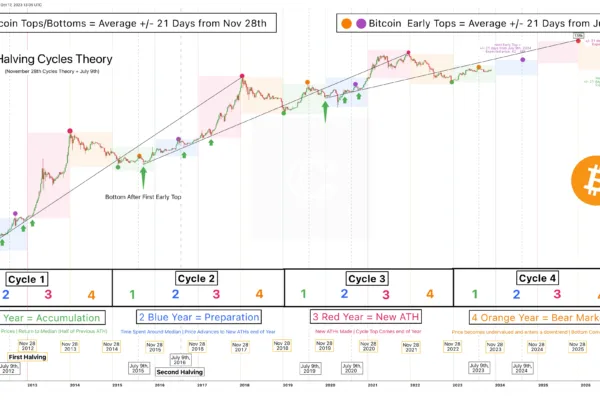Click the Nov 28 2024 date label
Image resolution: width=600 pixels, height=400 pixels.
click(x=536, y=347)
